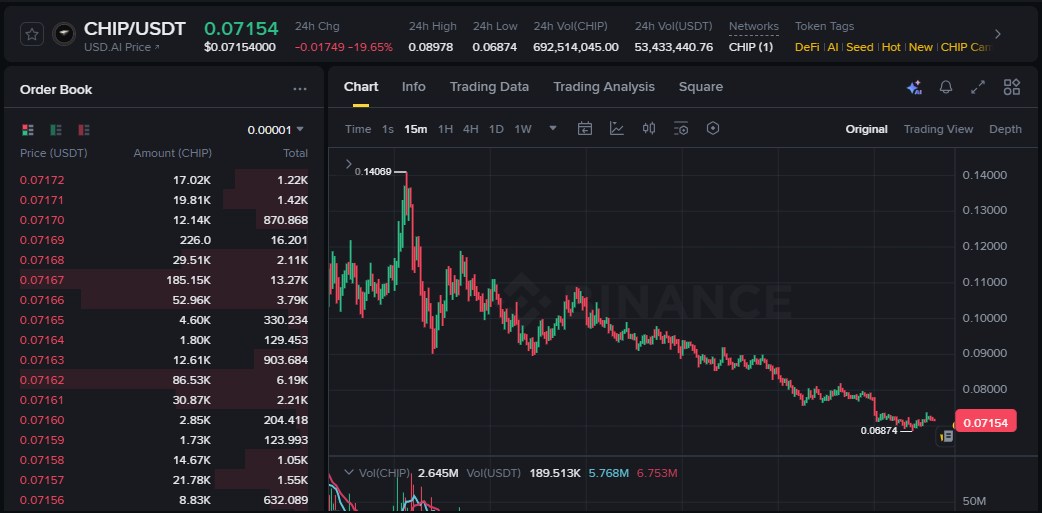Image resolution: width=1042 pixels, height=513 pixels.
Task: Click the CHIP/USDT pair name
Action: pos(135,29)
